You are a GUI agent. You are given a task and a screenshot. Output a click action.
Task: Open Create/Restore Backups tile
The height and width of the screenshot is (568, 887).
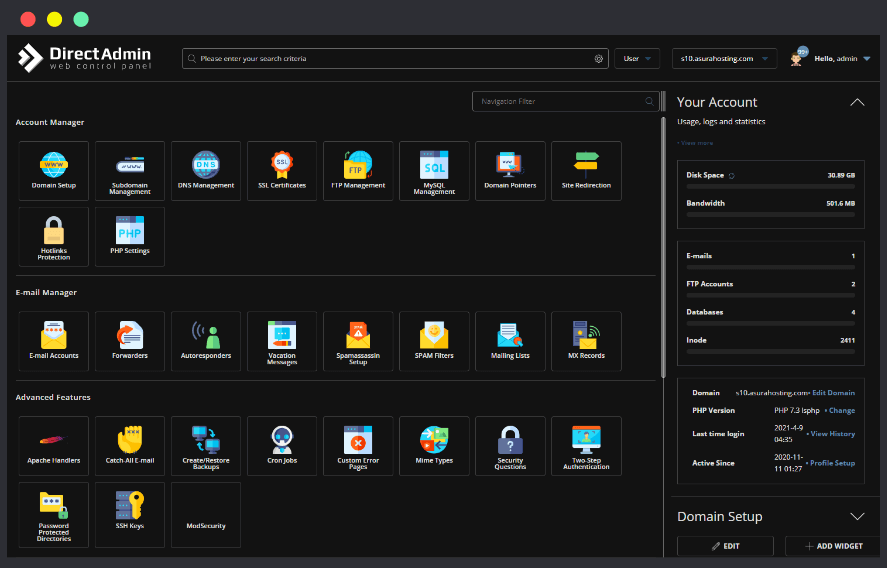(206, 446)
